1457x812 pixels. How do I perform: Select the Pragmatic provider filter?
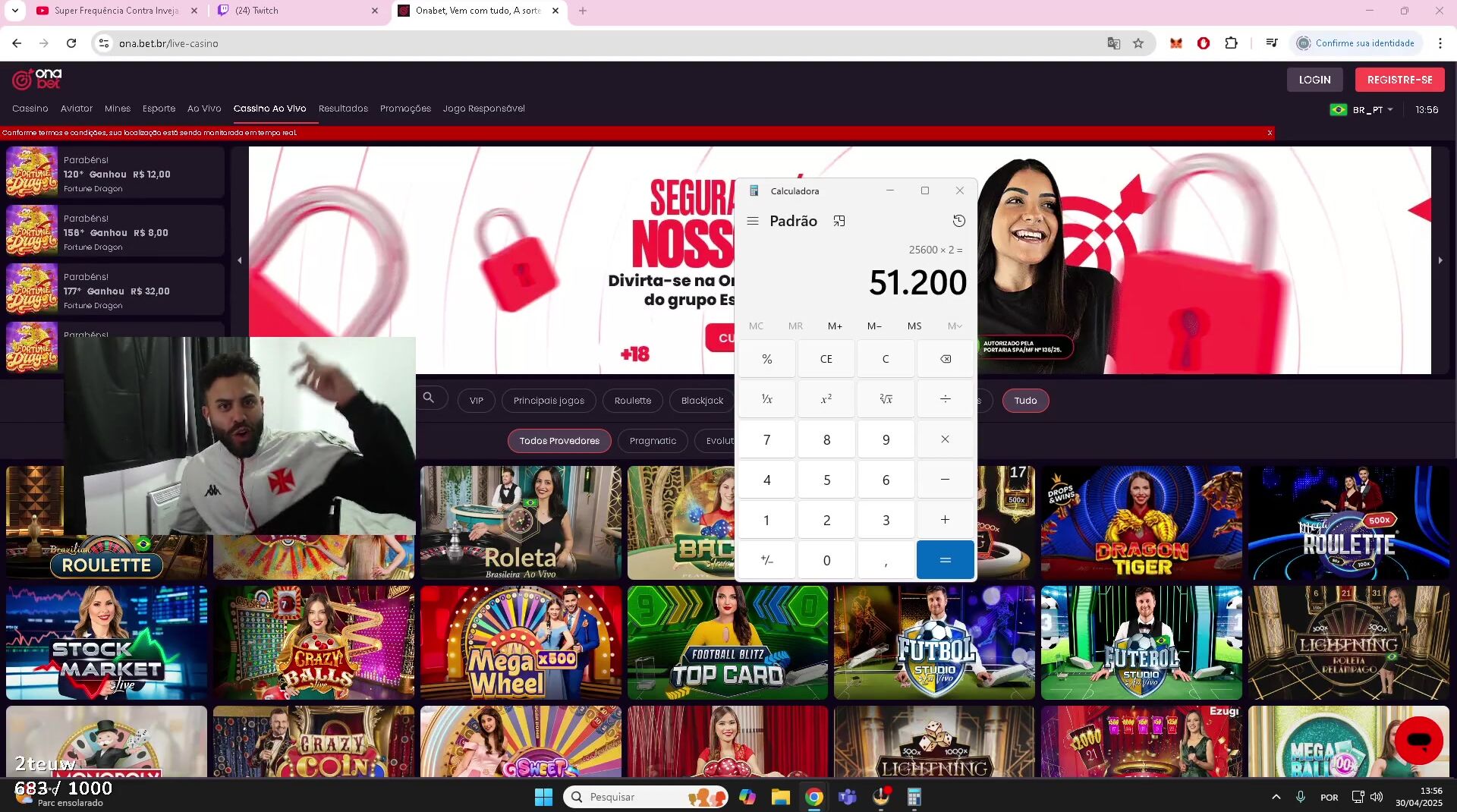click(x=653, y=441)
